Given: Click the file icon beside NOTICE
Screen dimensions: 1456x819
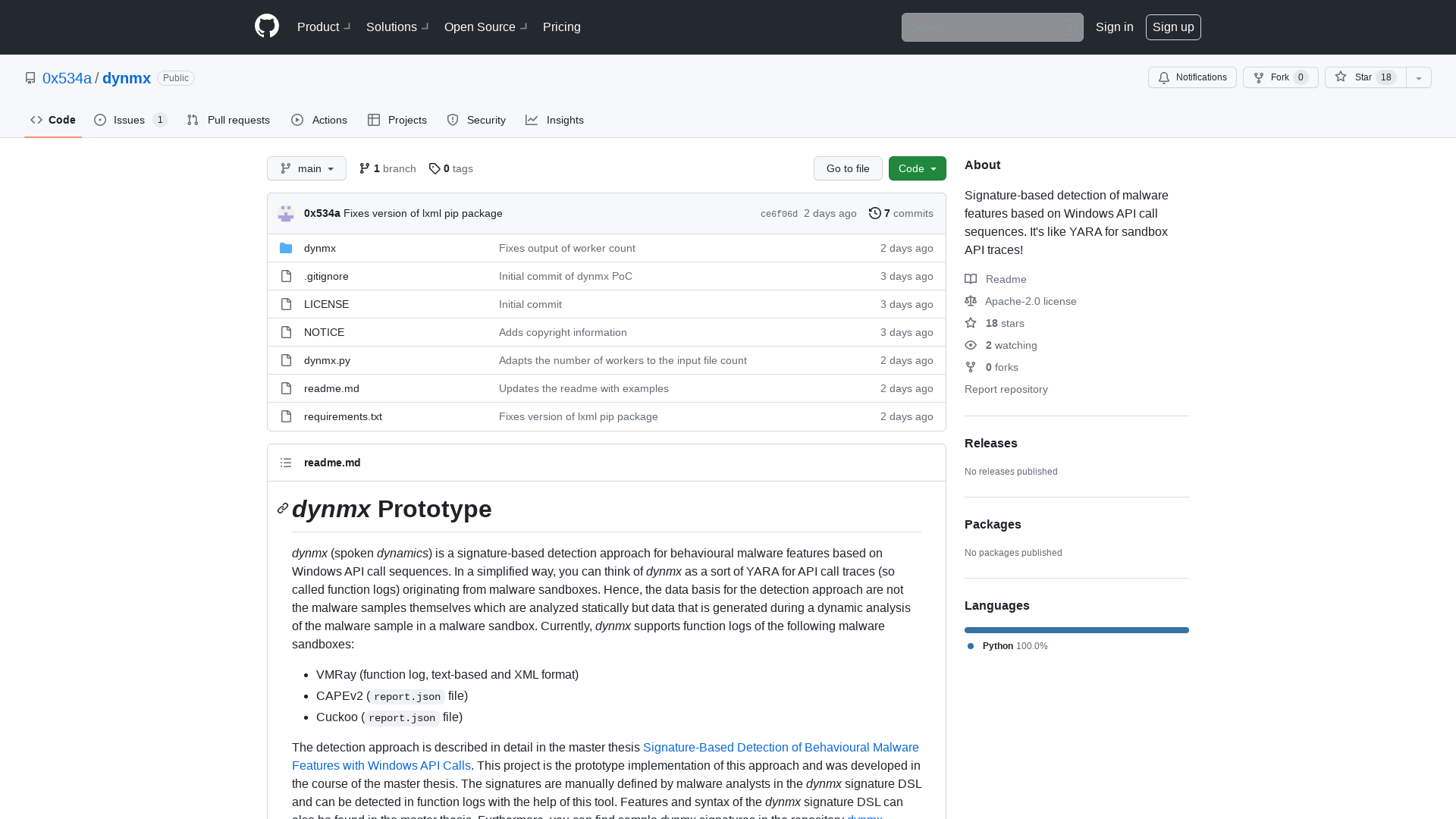Looking at the screenshot, I should (x=286, y=332).
